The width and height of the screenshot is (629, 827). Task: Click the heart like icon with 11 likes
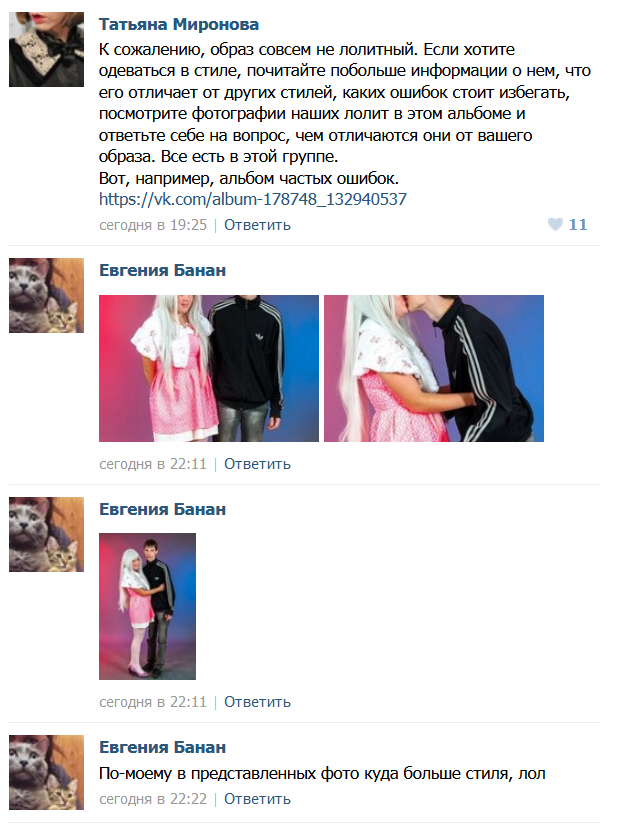click(555, 225)
